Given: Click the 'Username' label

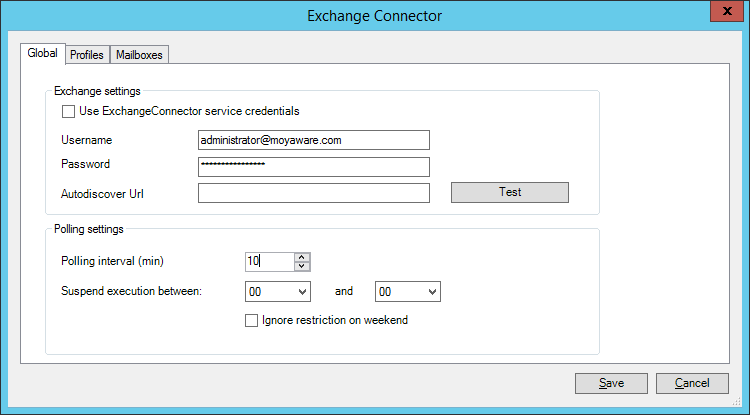Looking at the screenshot, I should pos(87,140).
